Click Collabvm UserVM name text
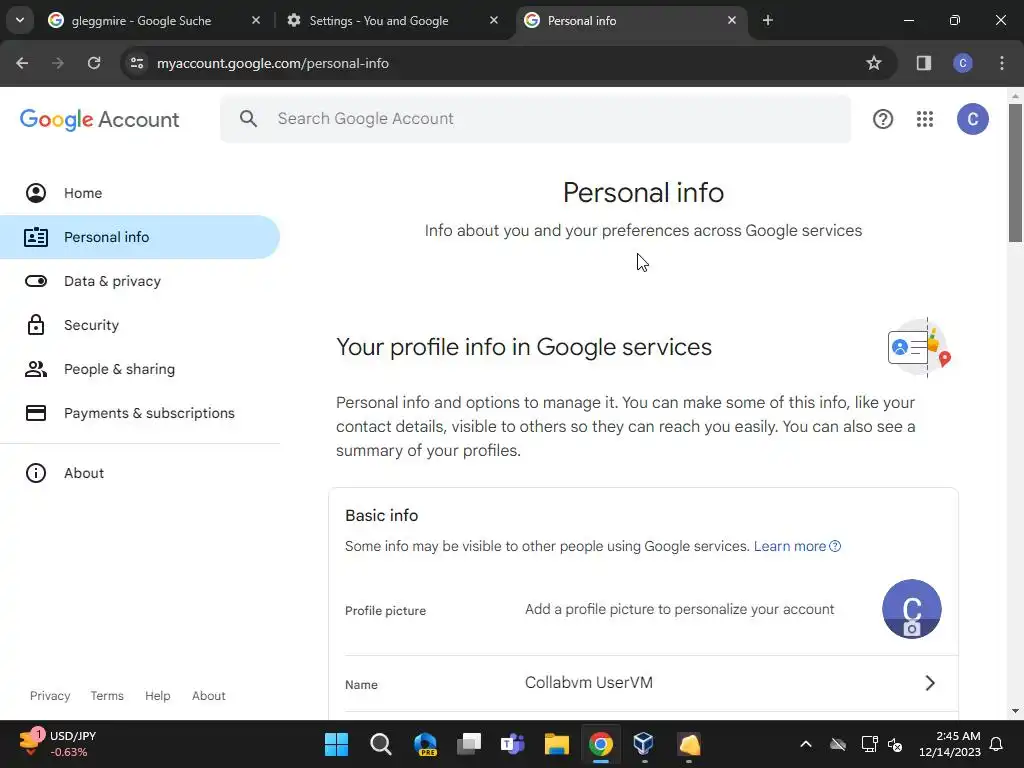Image resolution: width=1024 pixels, height=768 pixels. coord(588,682)
